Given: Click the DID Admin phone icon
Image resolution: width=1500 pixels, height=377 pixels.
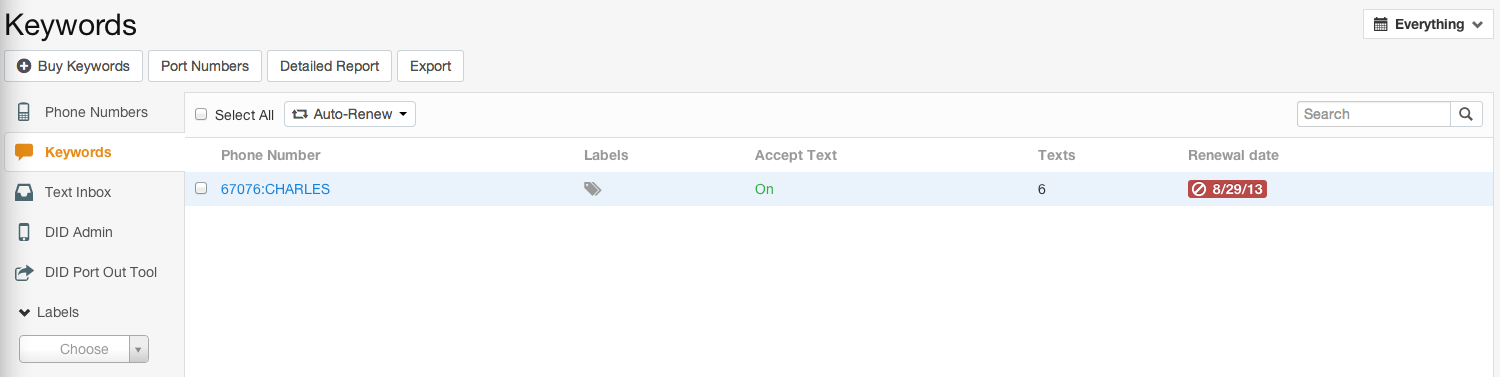Looking at the screenshot, I should tap(24, 232).
